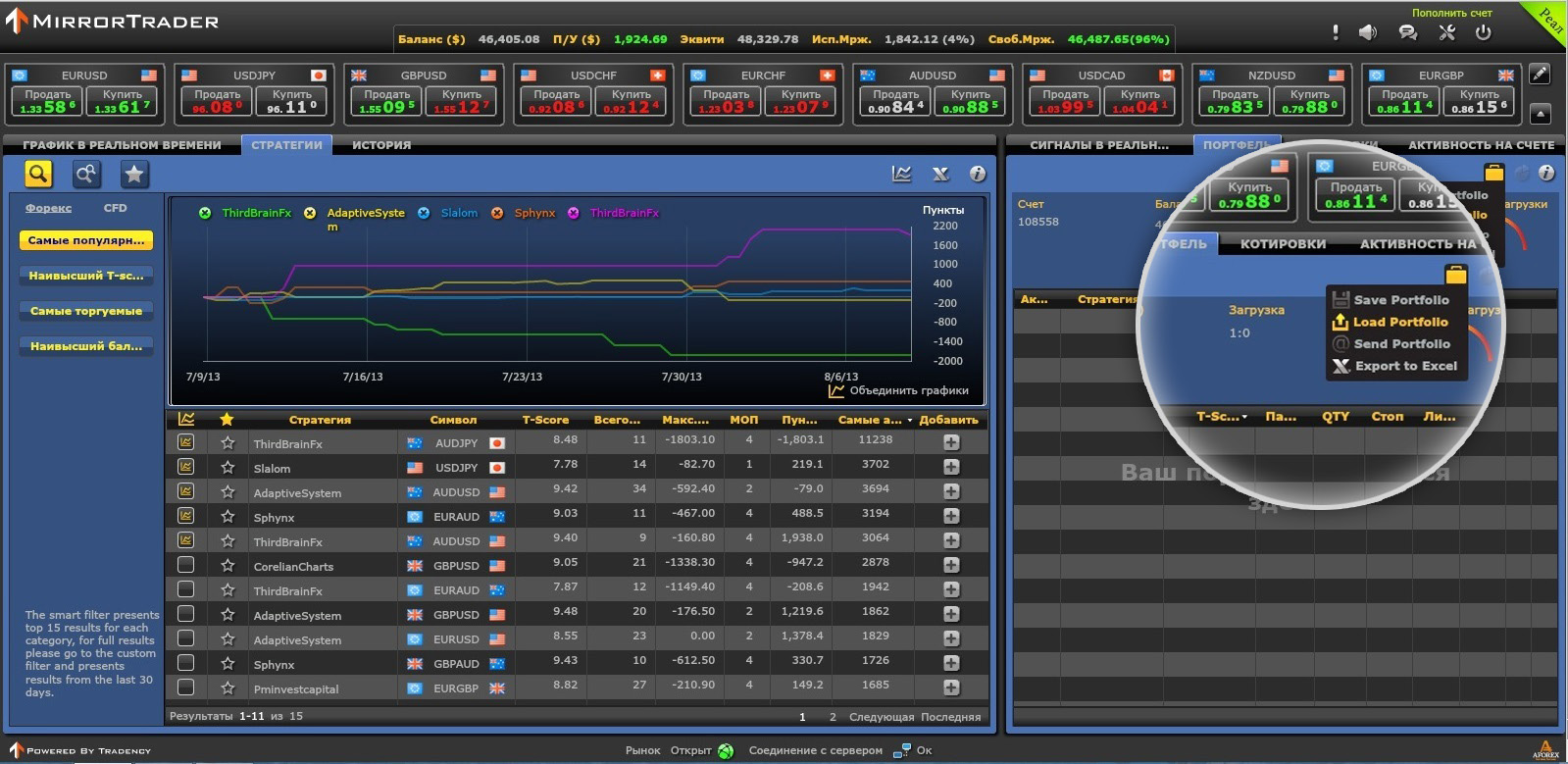Favorite the Sphynx EURAUD strategy star

(x=228, y=516)
